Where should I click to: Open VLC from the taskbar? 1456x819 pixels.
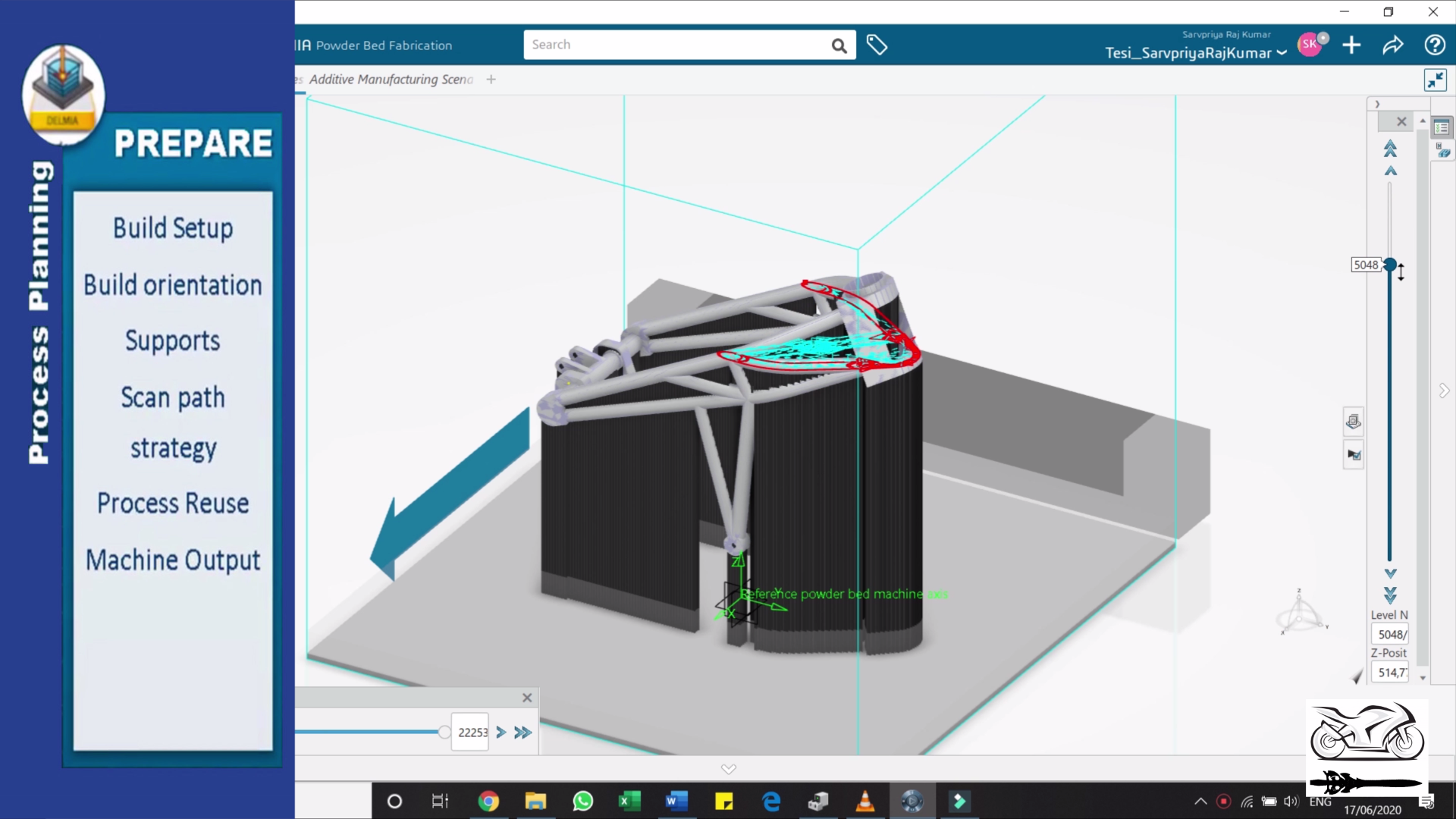click(865, 802)
